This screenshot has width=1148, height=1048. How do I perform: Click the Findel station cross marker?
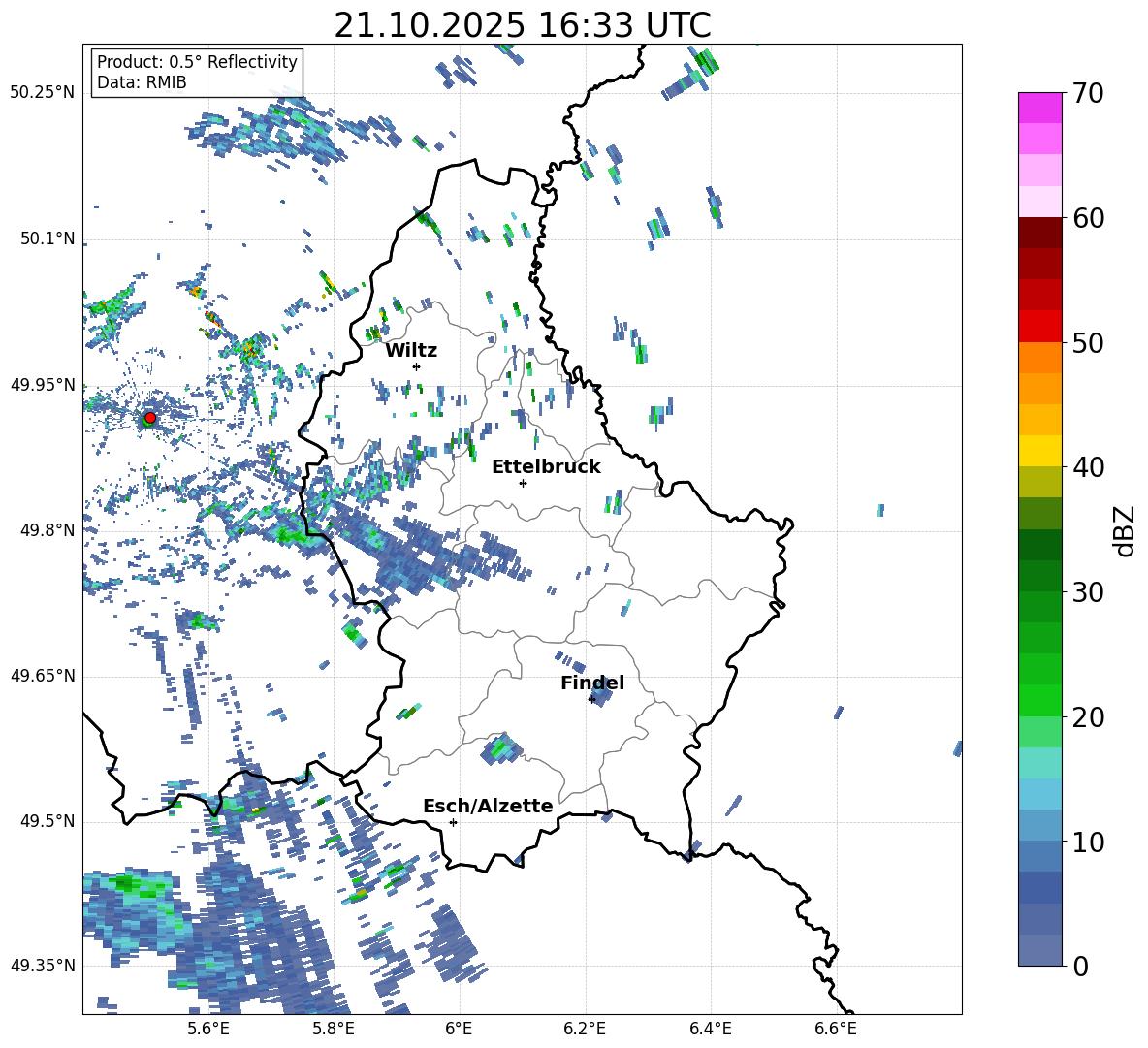click(x=591, y=699)
